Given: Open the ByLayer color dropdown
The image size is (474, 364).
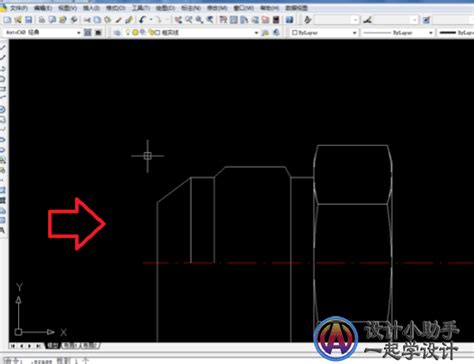Looking at the screenshot, I should (x=354, y=33).
